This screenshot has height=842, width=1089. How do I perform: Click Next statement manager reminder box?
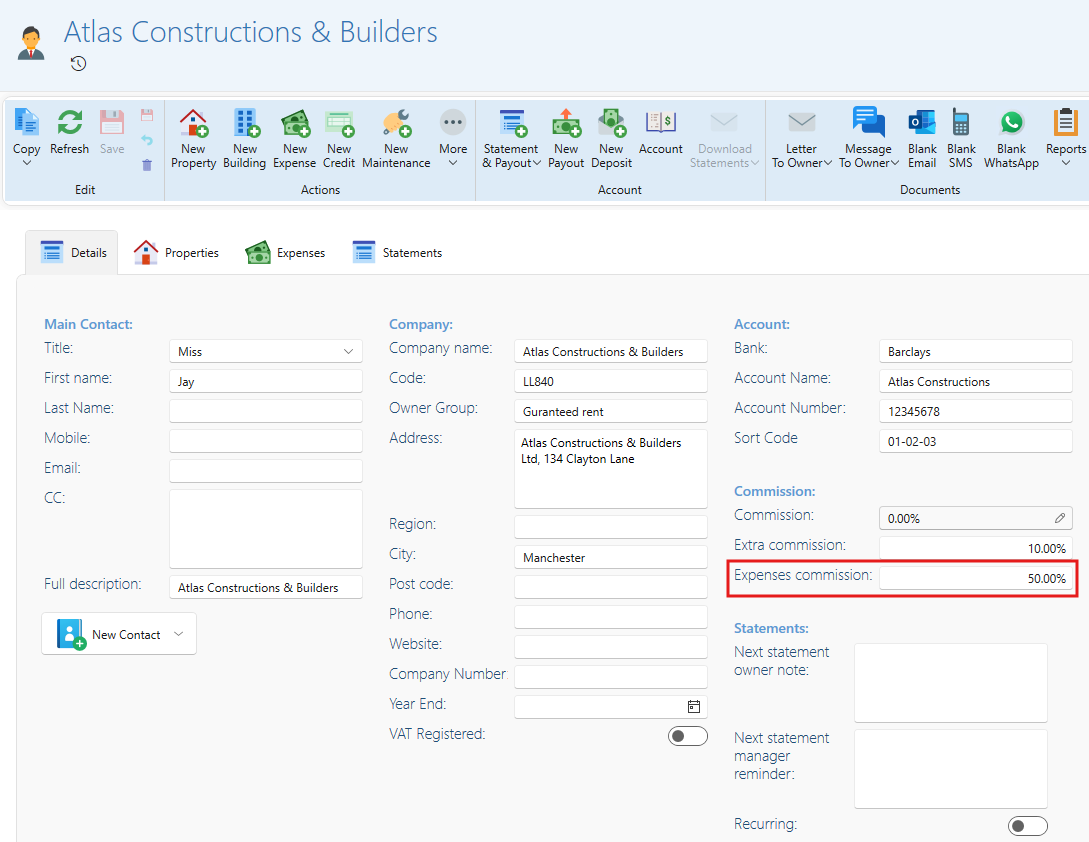(951, 769)
